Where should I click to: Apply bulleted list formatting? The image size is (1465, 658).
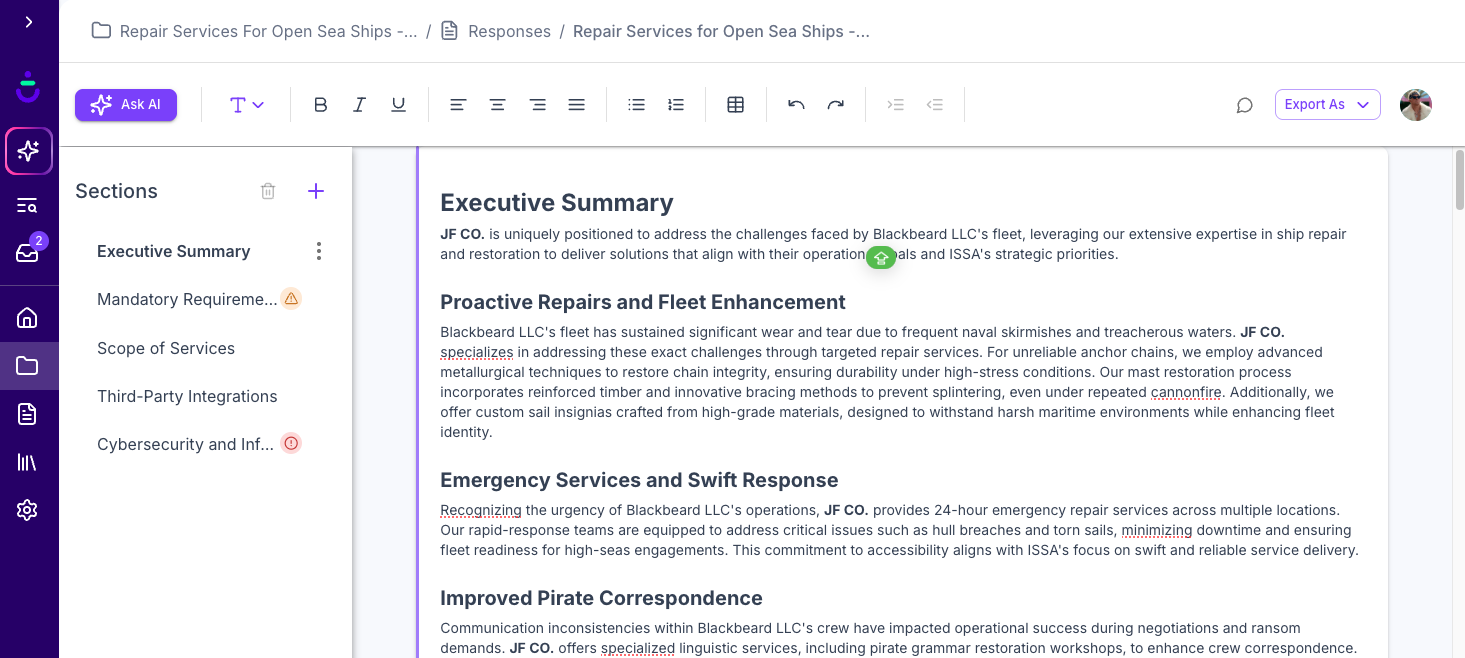(636, 105)
